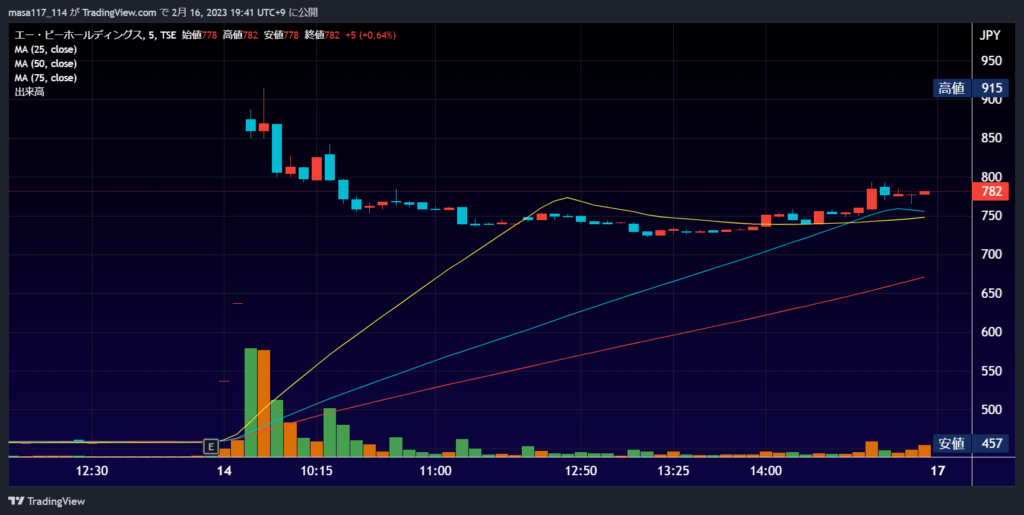Click the red 782 last price label

point(991,192)
